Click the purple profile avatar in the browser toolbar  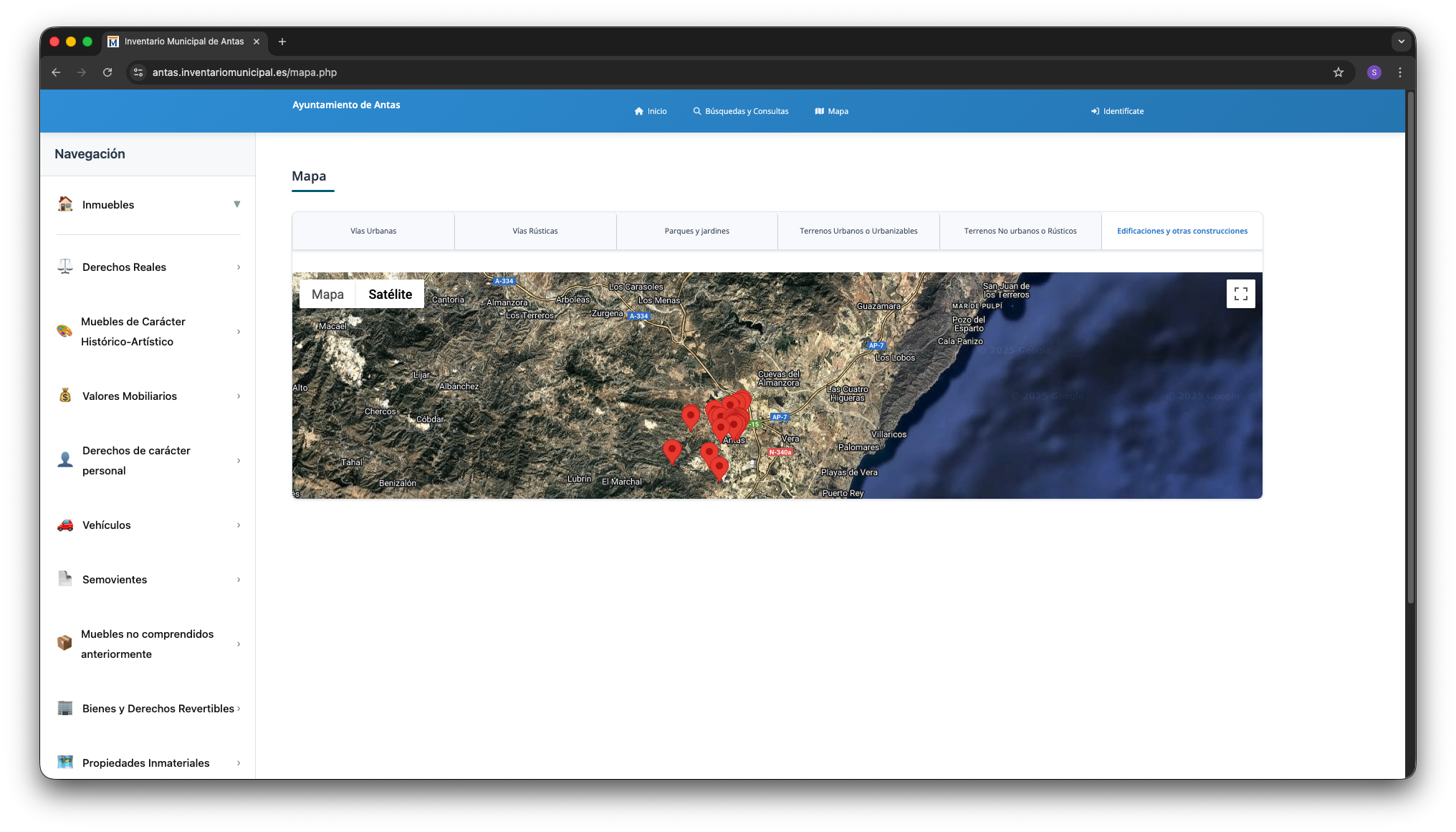1374,72
